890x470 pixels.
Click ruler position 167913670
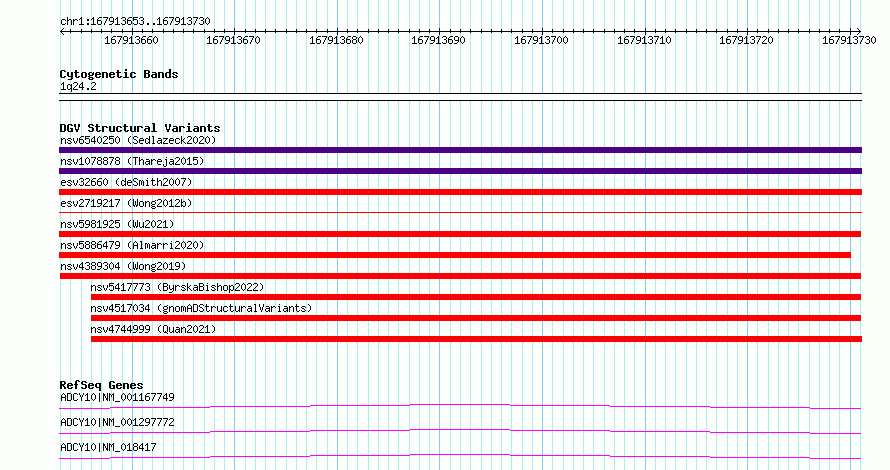tap(233, 40)
